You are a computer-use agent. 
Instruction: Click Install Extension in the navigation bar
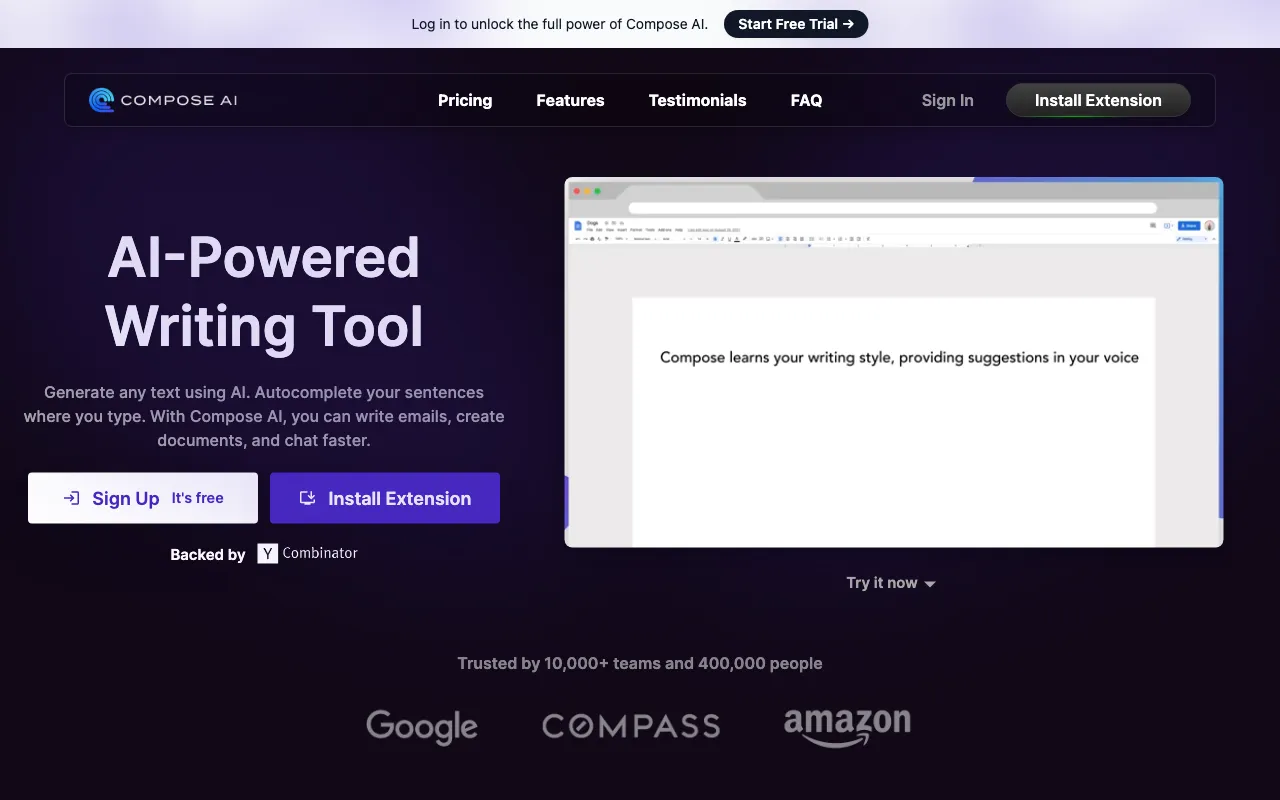pos(1098,100)
